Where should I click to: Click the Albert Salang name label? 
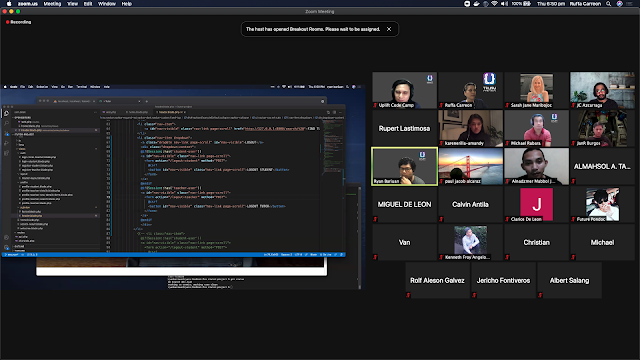tap(569, 280)
